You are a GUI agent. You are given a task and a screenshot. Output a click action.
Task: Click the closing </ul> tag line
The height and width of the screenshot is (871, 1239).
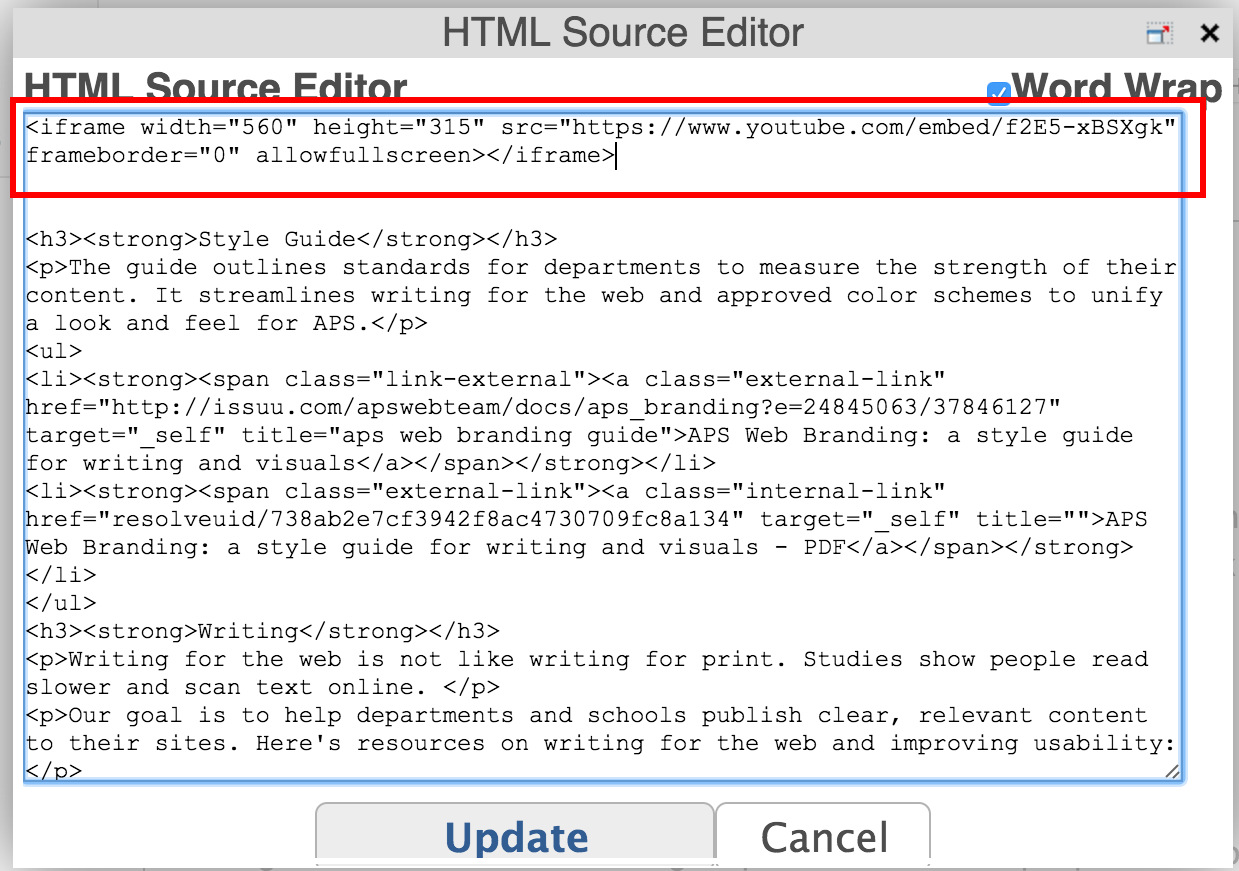[x=61, y=603]
